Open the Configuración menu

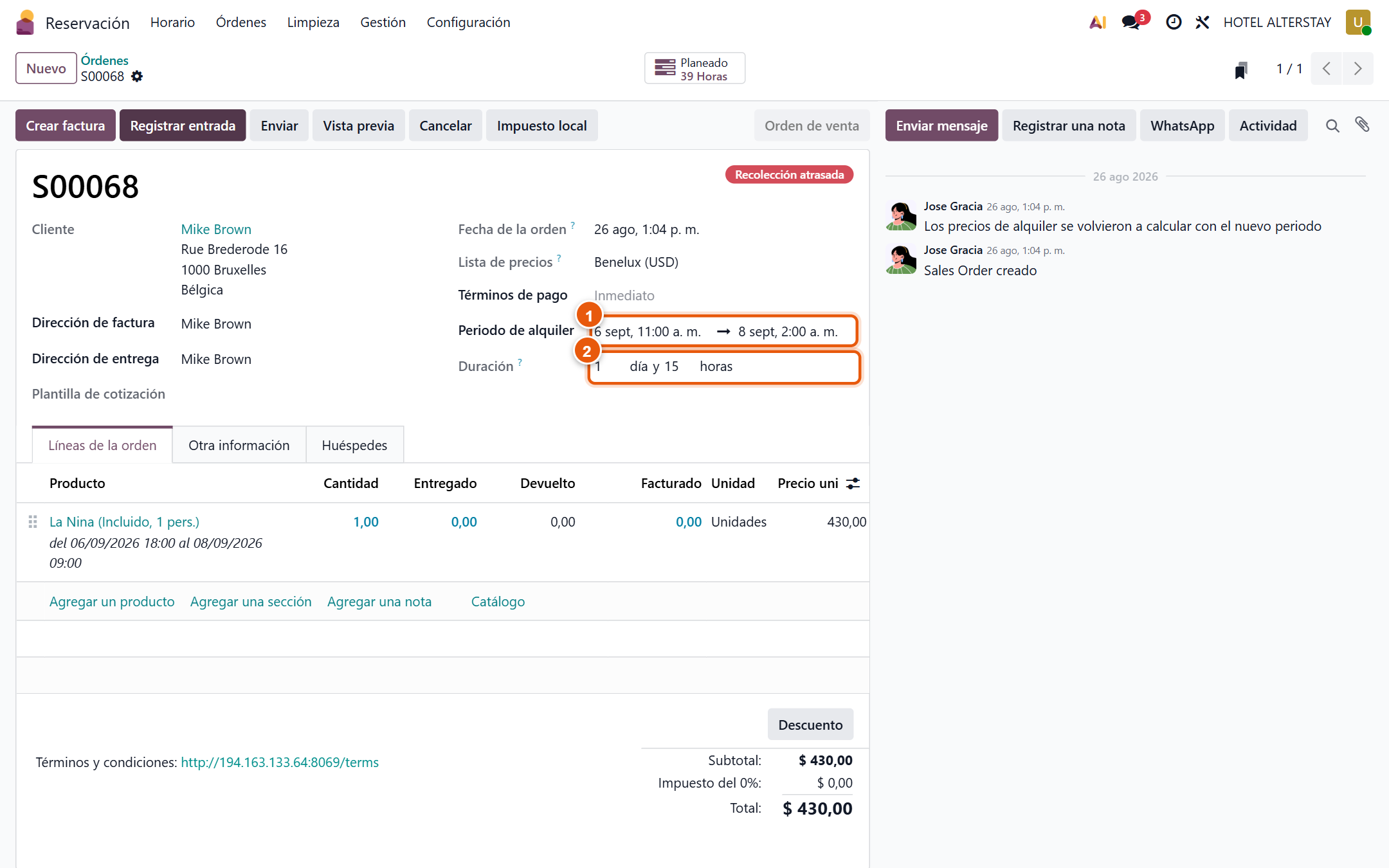(x=469, y=23)
